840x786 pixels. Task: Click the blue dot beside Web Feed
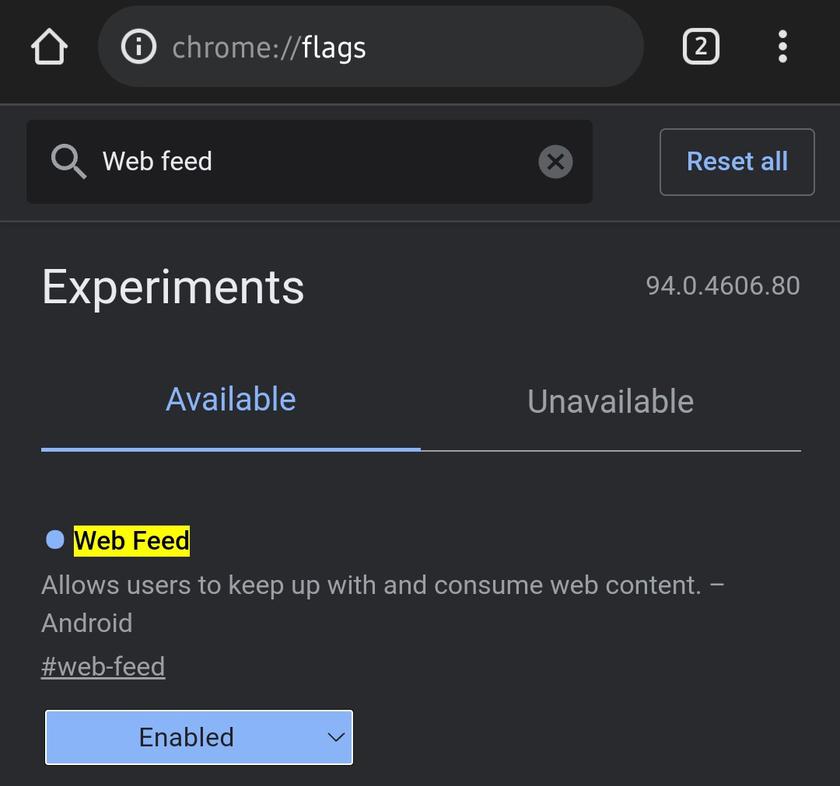[x=55, y=540]
